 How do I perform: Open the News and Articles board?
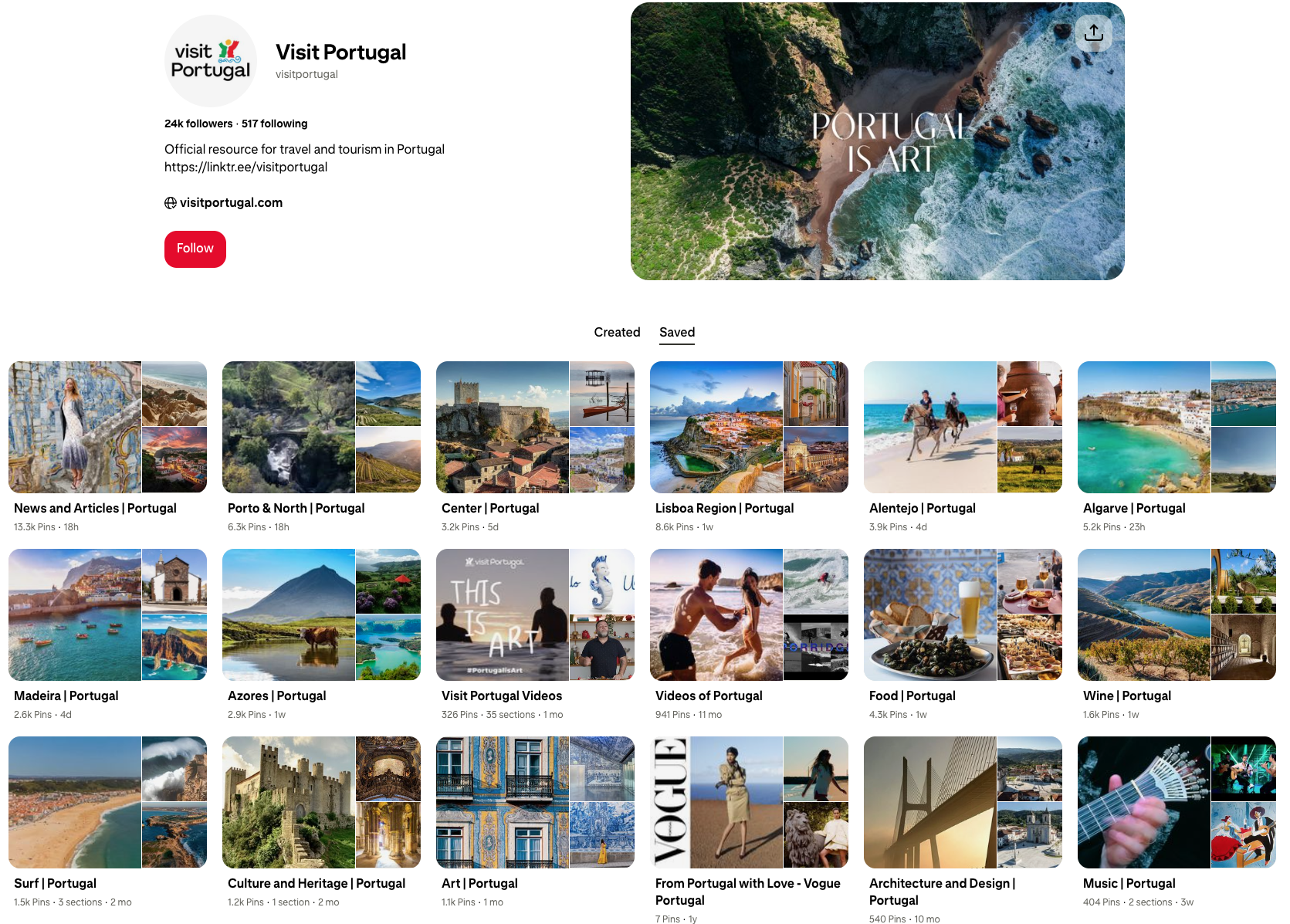coord(107,427)
